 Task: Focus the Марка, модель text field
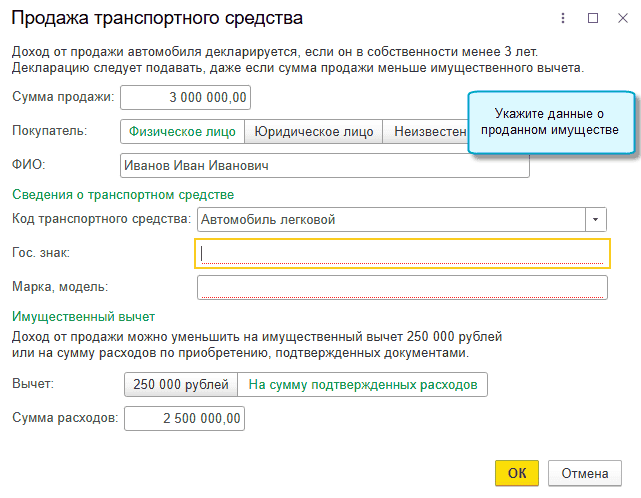pyautogui.click(x=402, y=288)
